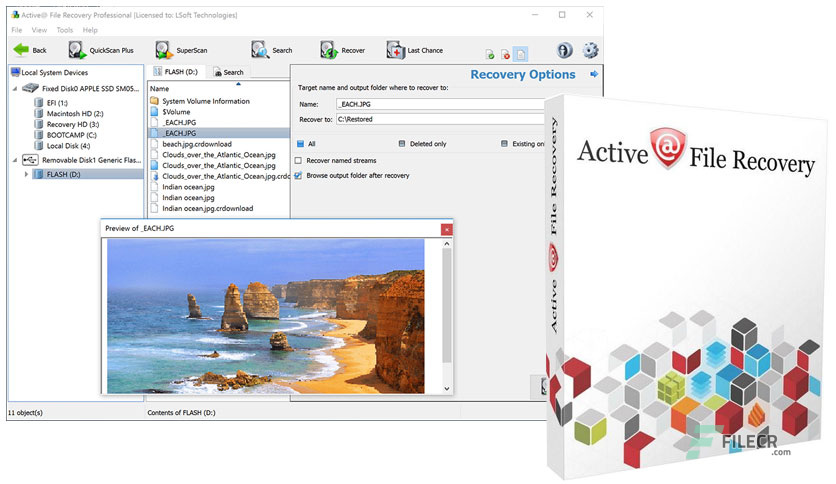Click the Recover toolbar icon

pos(328,50)
